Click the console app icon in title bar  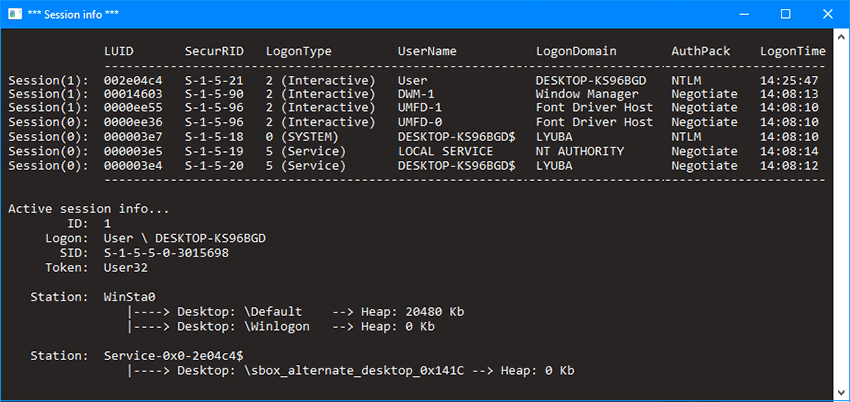pos(14,14)
